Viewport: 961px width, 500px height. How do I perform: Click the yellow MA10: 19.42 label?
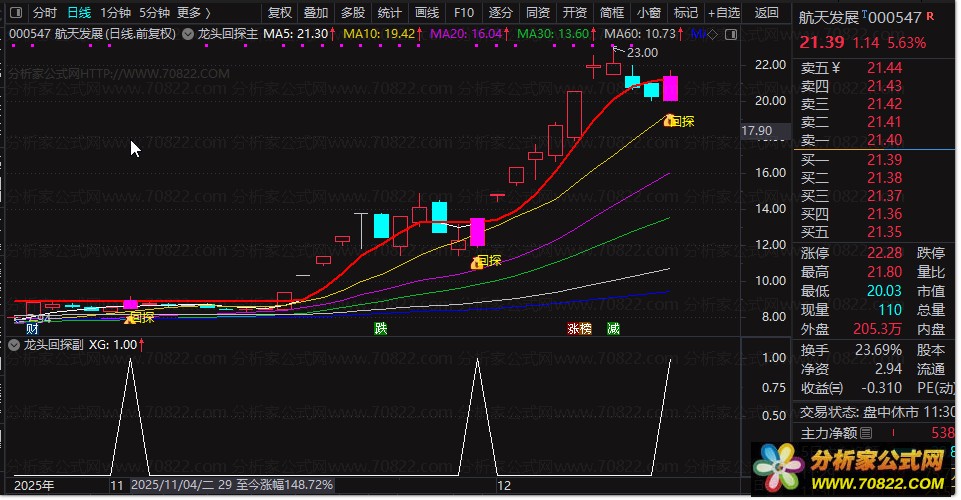379,34
